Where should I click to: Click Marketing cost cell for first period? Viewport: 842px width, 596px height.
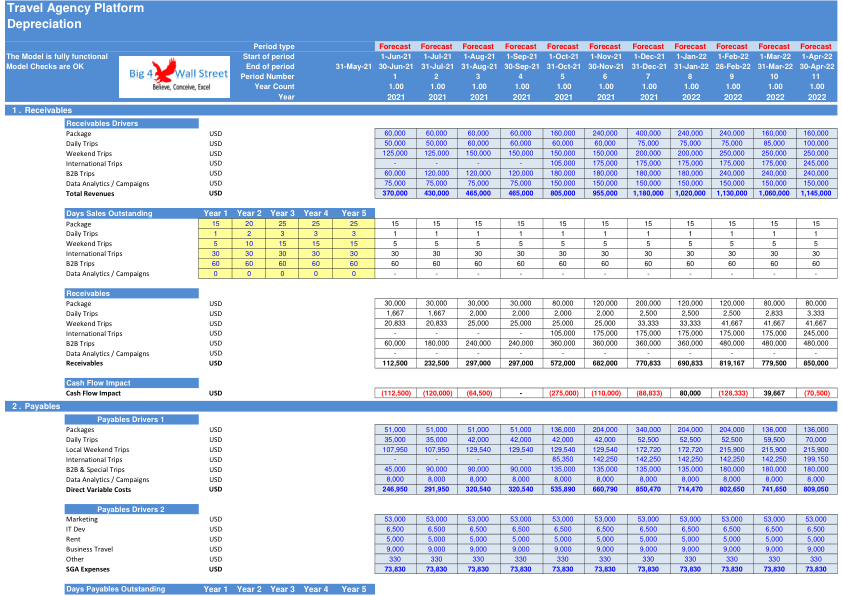[x=395, y=519]
